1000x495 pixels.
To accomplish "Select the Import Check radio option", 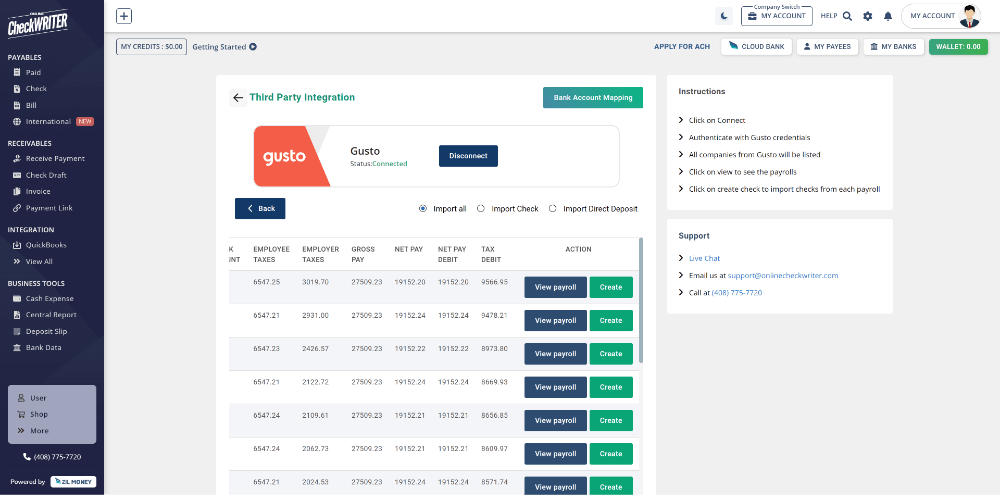I will coord(481,209).
